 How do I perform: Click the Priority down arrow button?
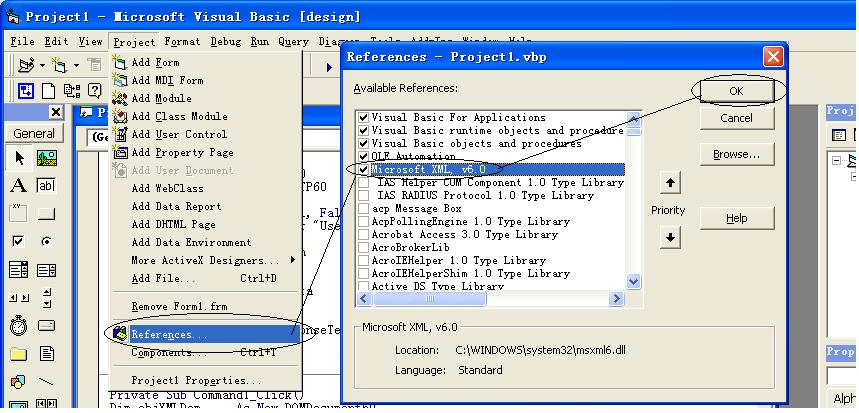[x=669, y=238]
